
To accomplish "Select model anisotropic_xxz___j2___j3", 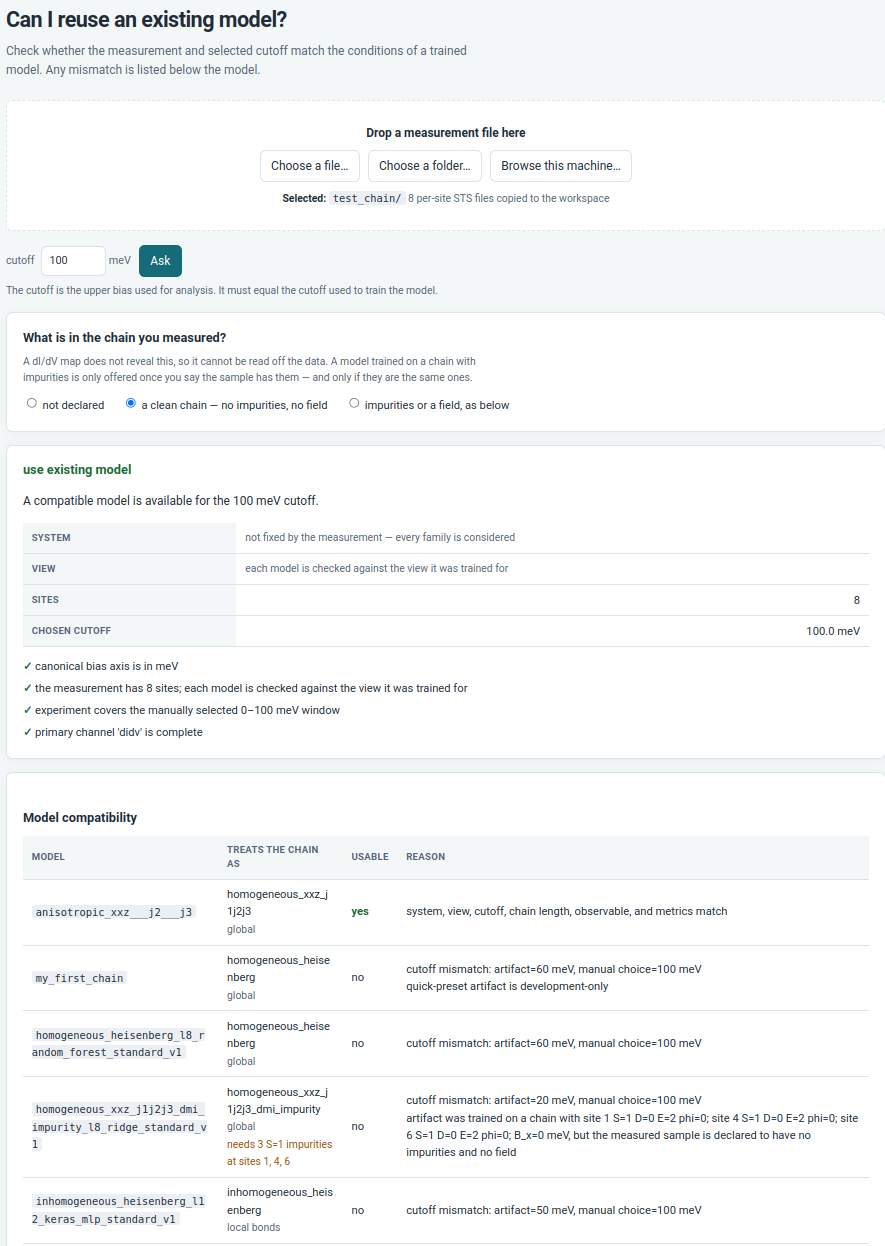I will tap(115, 912).
